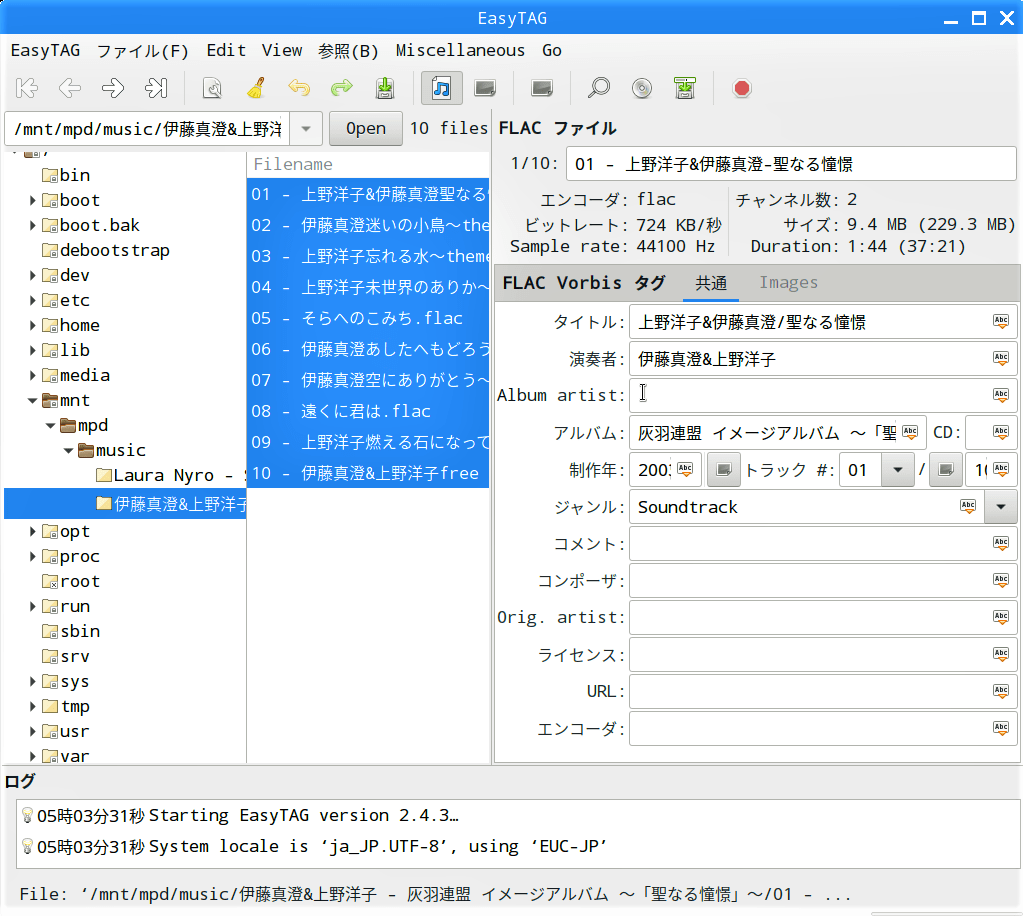1023x916 pixels.
Task: Expand the boot folder in the tree
Action: 32,200
